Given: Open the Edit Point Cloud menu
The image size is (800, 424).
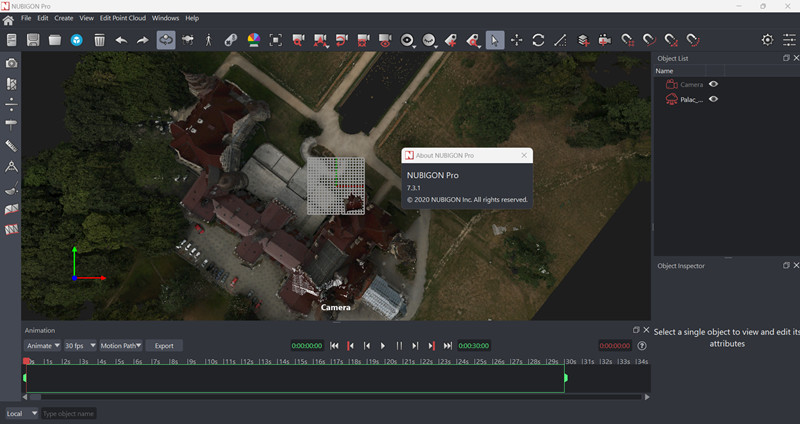Looking at the screenshot, I should 123,18.
